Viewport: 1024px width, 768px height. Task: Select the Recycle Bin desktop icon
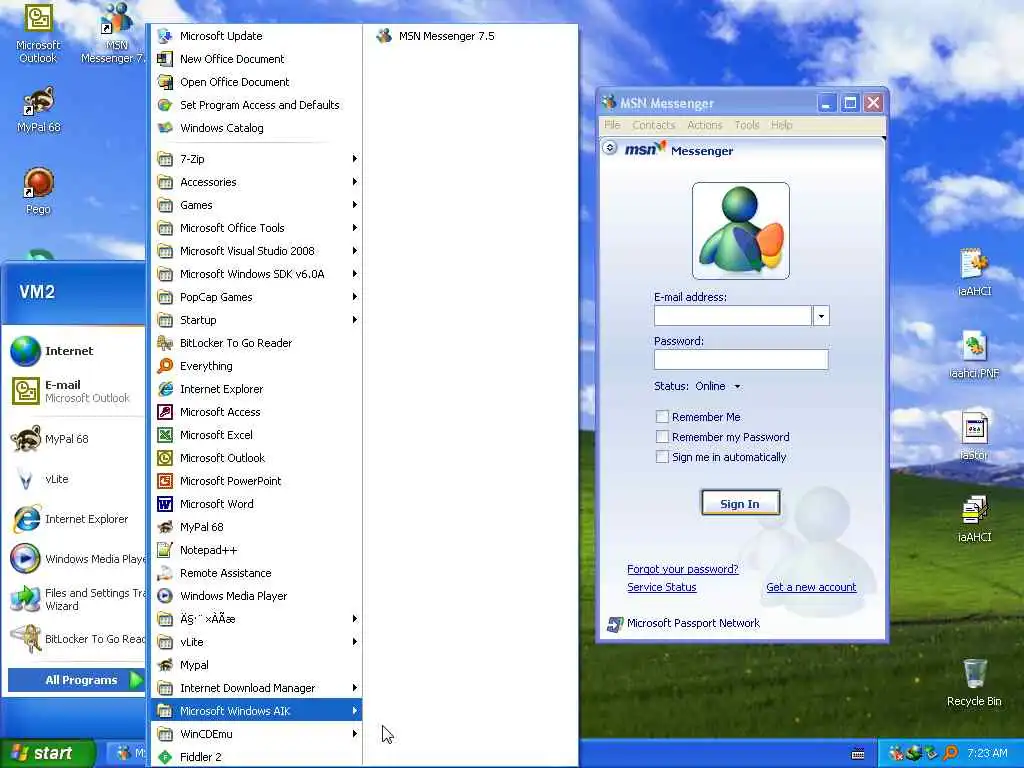[974, 682]
